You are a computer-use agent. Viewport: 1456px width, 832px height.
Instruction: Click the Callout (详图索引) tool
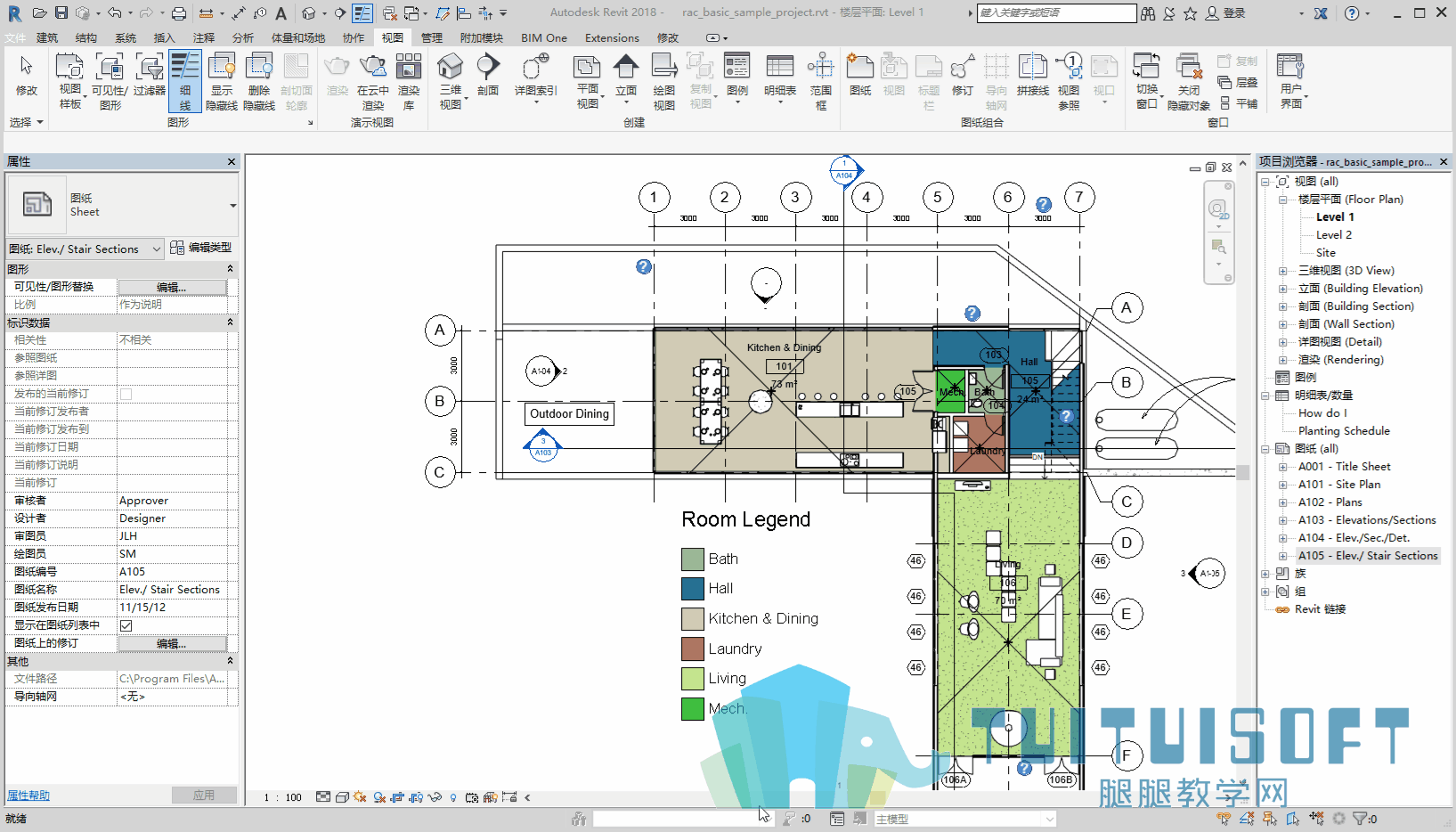[535, 78]
